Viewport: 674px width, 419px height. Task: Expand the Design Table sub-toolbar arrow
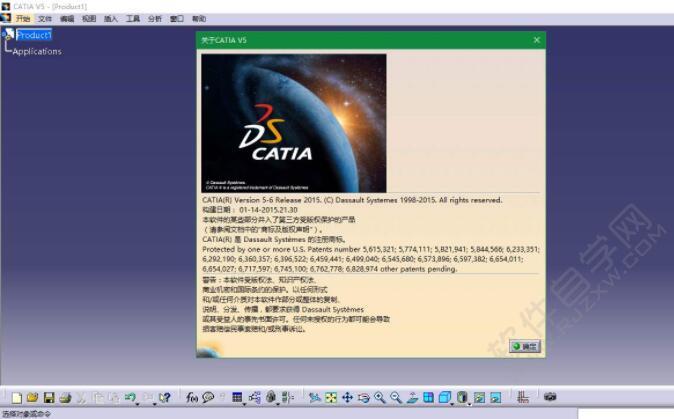click(244, 404)
